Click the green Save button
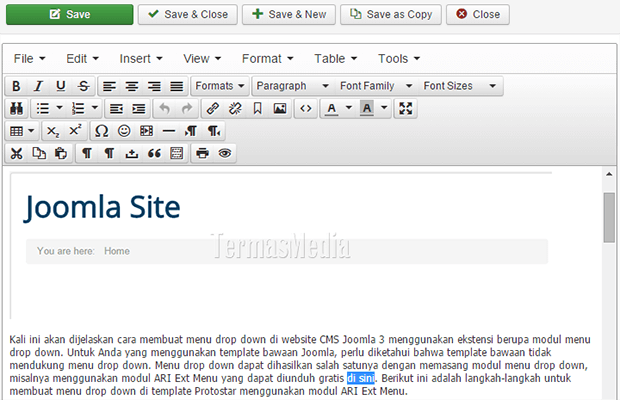The height and width of the screenshot is (400, 620). [x=70, y=15]
